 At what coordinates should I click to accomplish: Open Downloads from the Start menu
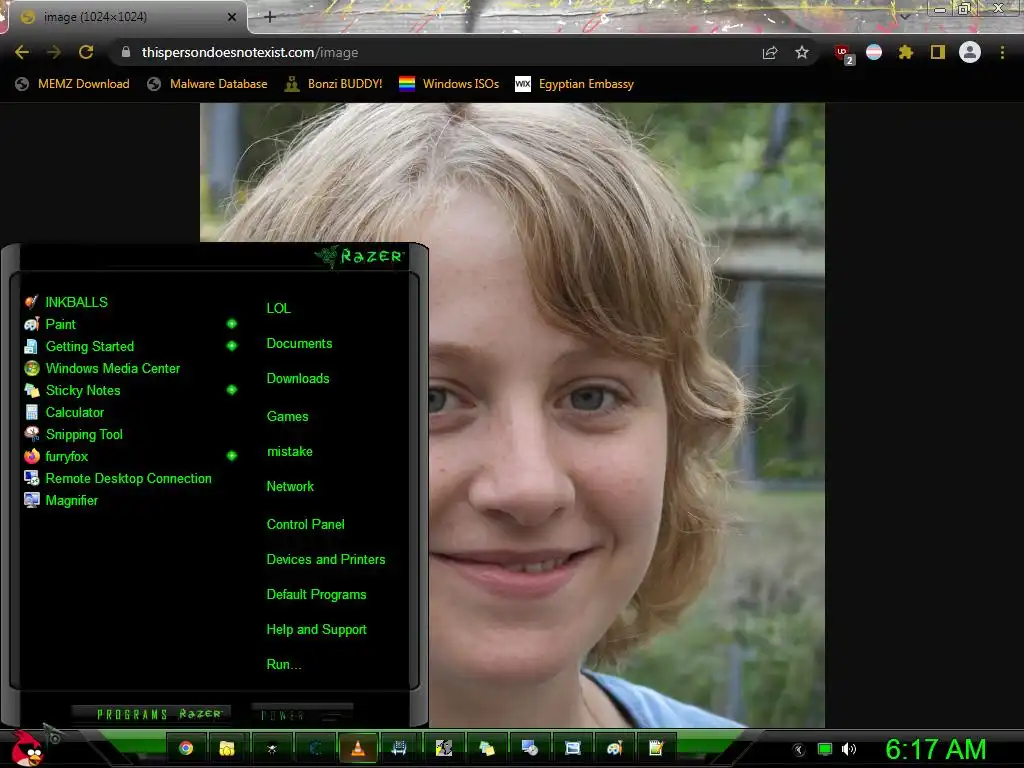coord(298,379)
